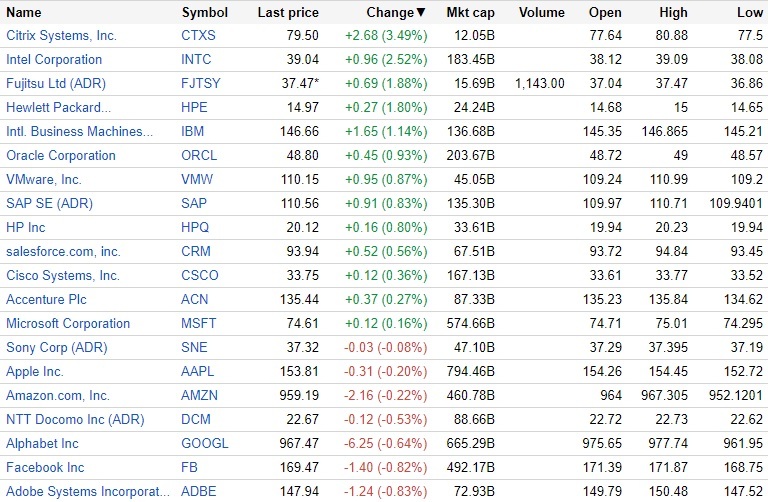Click the Mkt cap column header
The height and width of the screenshot is (502, 768).
[470, 13]
